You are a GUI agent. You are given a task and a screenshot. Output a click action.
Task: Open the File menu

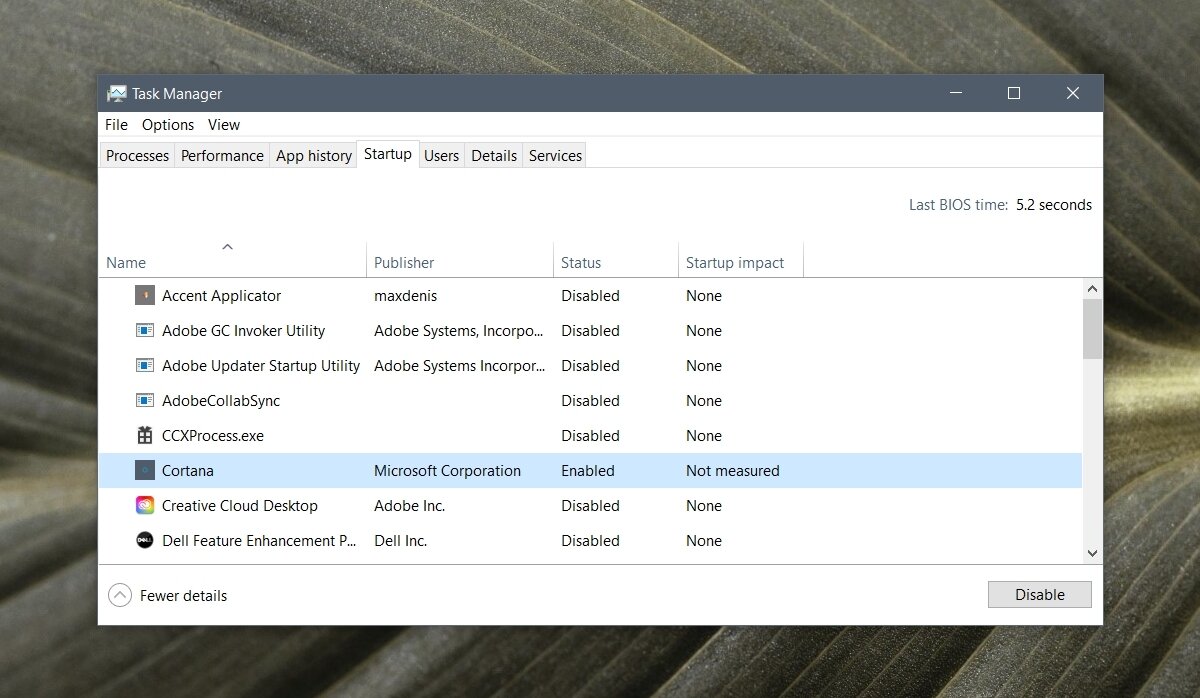(116, 125)
